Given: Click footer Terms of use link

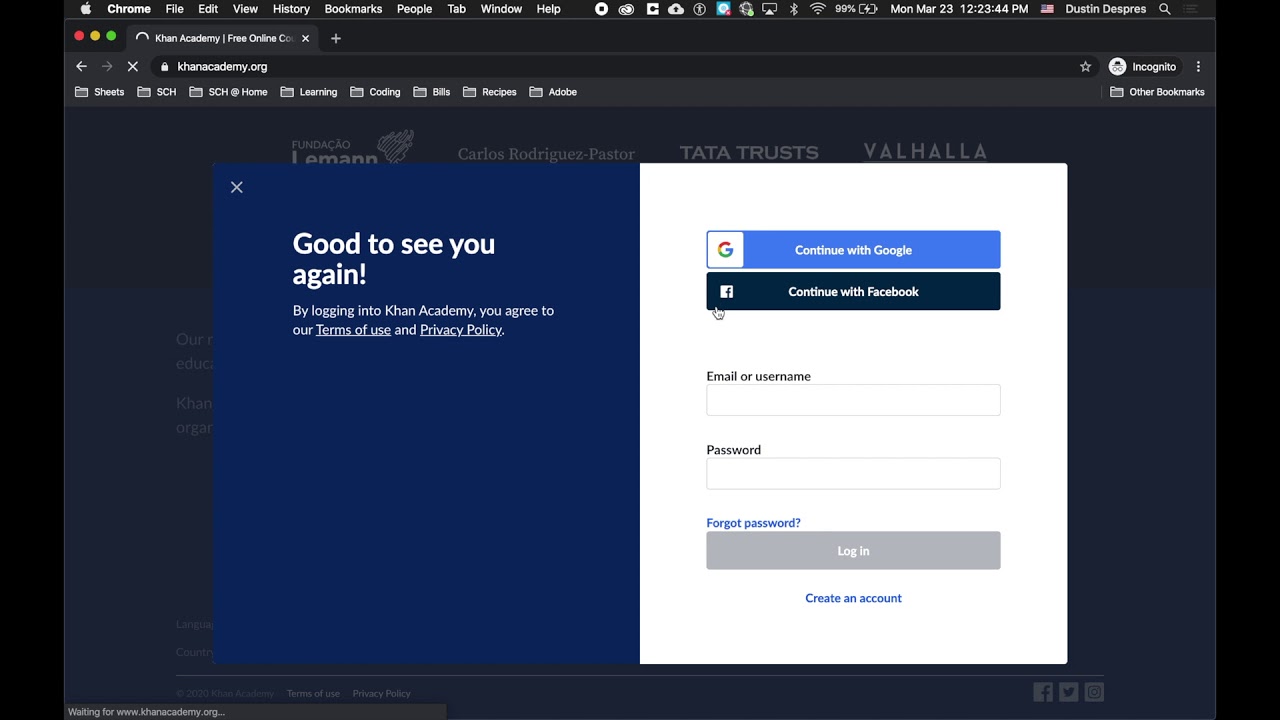Looking at the screenshot, I should (x=313, y=694).
